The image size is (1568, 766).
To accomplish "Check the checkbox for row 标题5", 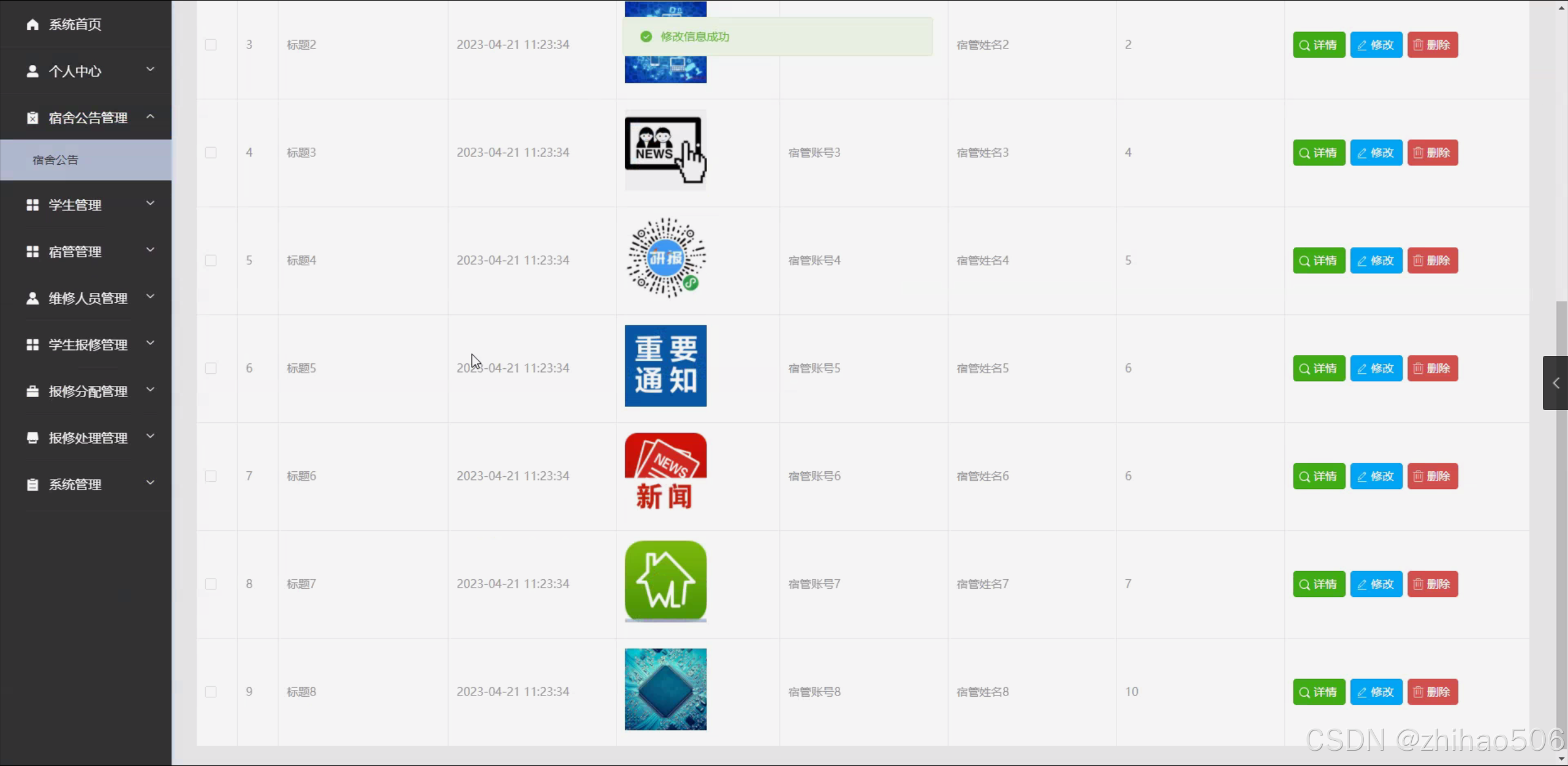I will point(211,368).
